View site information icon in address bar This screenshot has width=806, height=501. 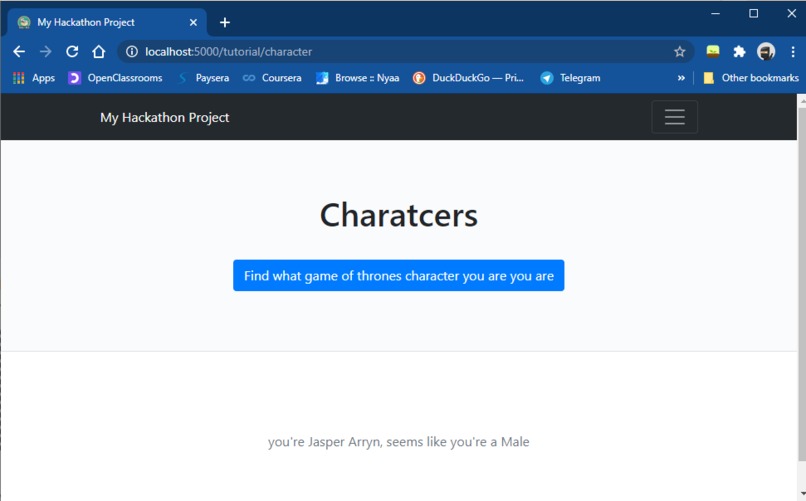click(x=132, y=51)
